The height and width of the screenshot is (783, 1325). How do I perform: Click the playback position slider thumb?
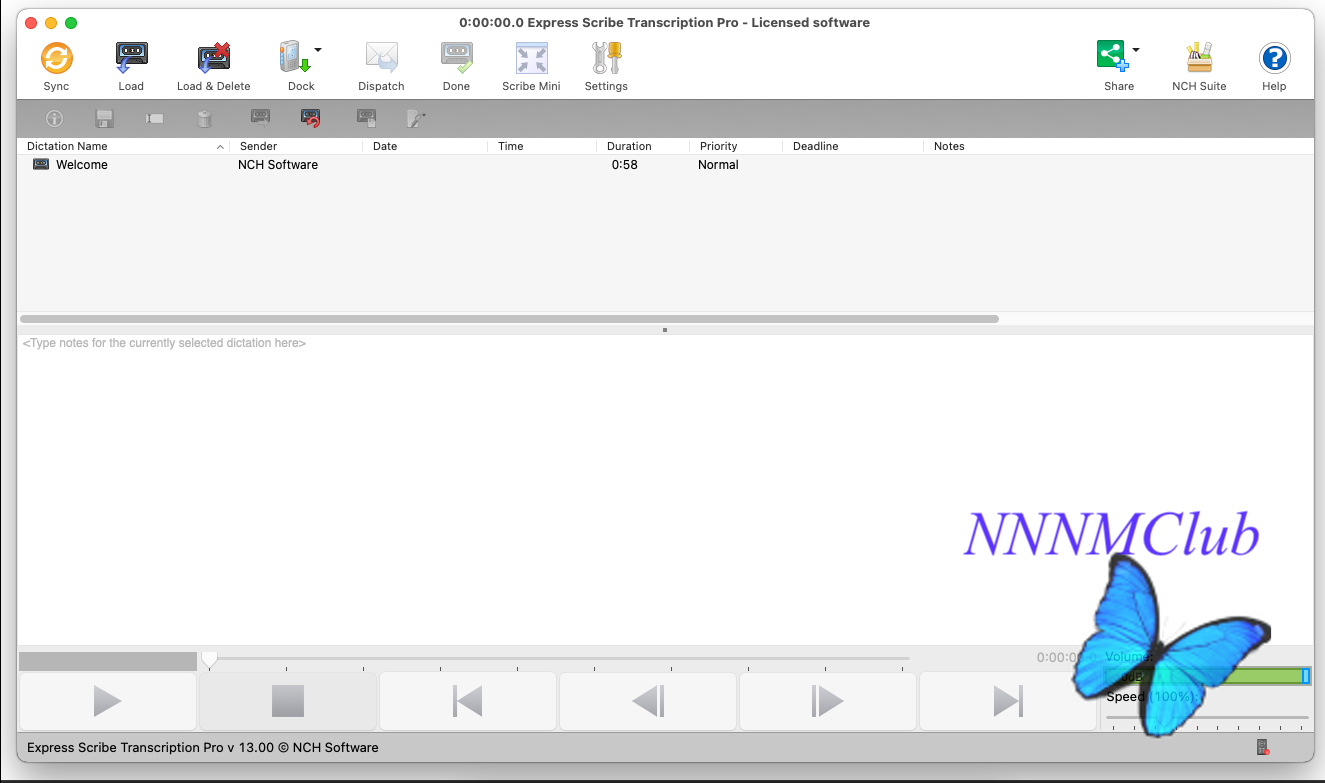(209, 658)
